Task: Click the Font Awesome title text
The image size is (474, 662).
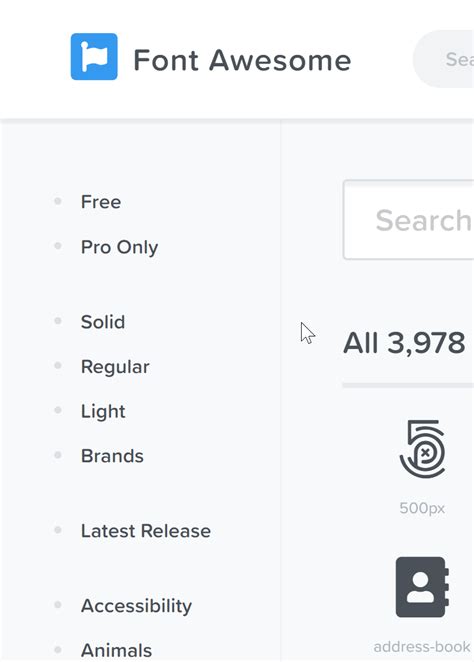Action: coord(242,60)
